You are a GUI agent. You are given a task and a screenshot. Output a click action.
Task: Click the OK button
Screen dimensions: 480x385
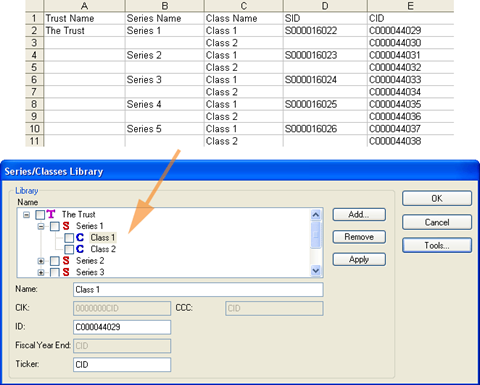[437, 199]
